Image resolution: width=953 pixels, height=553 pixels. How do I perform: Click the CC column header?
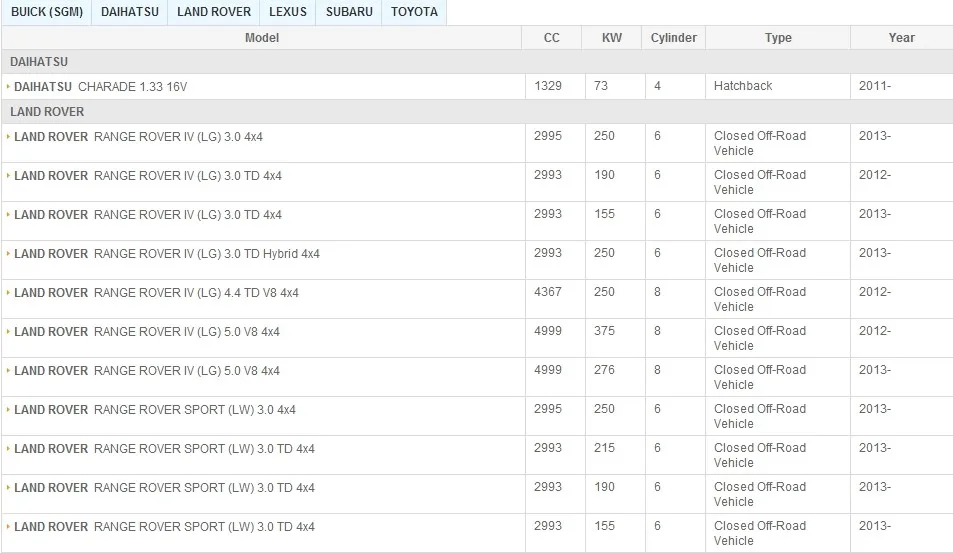pyautogui.click(x=551, y=38)
